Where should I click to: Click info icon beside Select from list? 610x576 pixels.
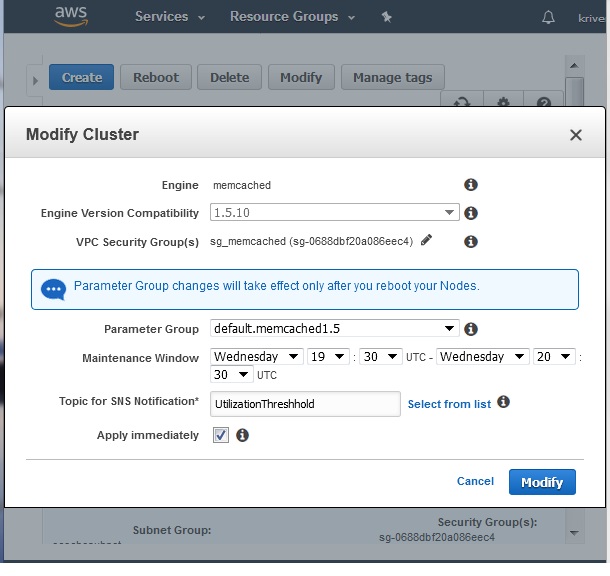[x=504, y=402]
